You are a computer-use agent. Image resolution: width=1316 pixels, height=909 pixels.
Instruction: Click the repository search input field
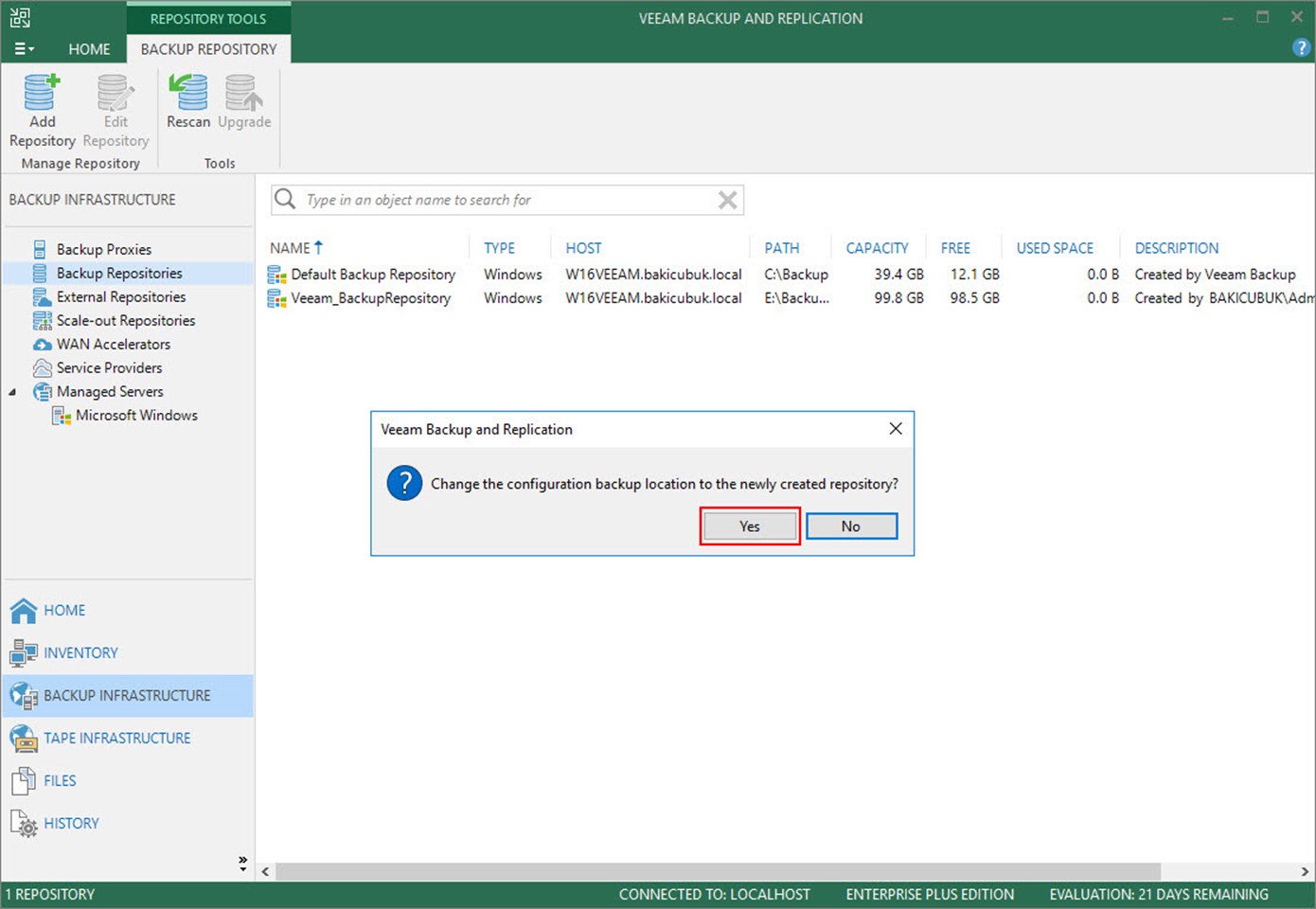507,200
